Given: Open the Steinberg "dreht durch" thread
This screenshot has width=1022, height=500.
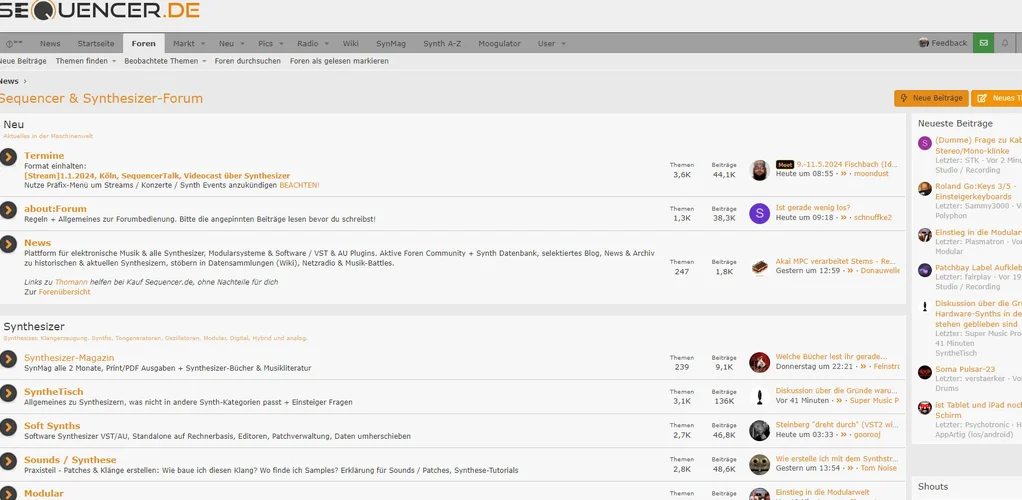Looking at the screenshot, I should coord(837,425).
